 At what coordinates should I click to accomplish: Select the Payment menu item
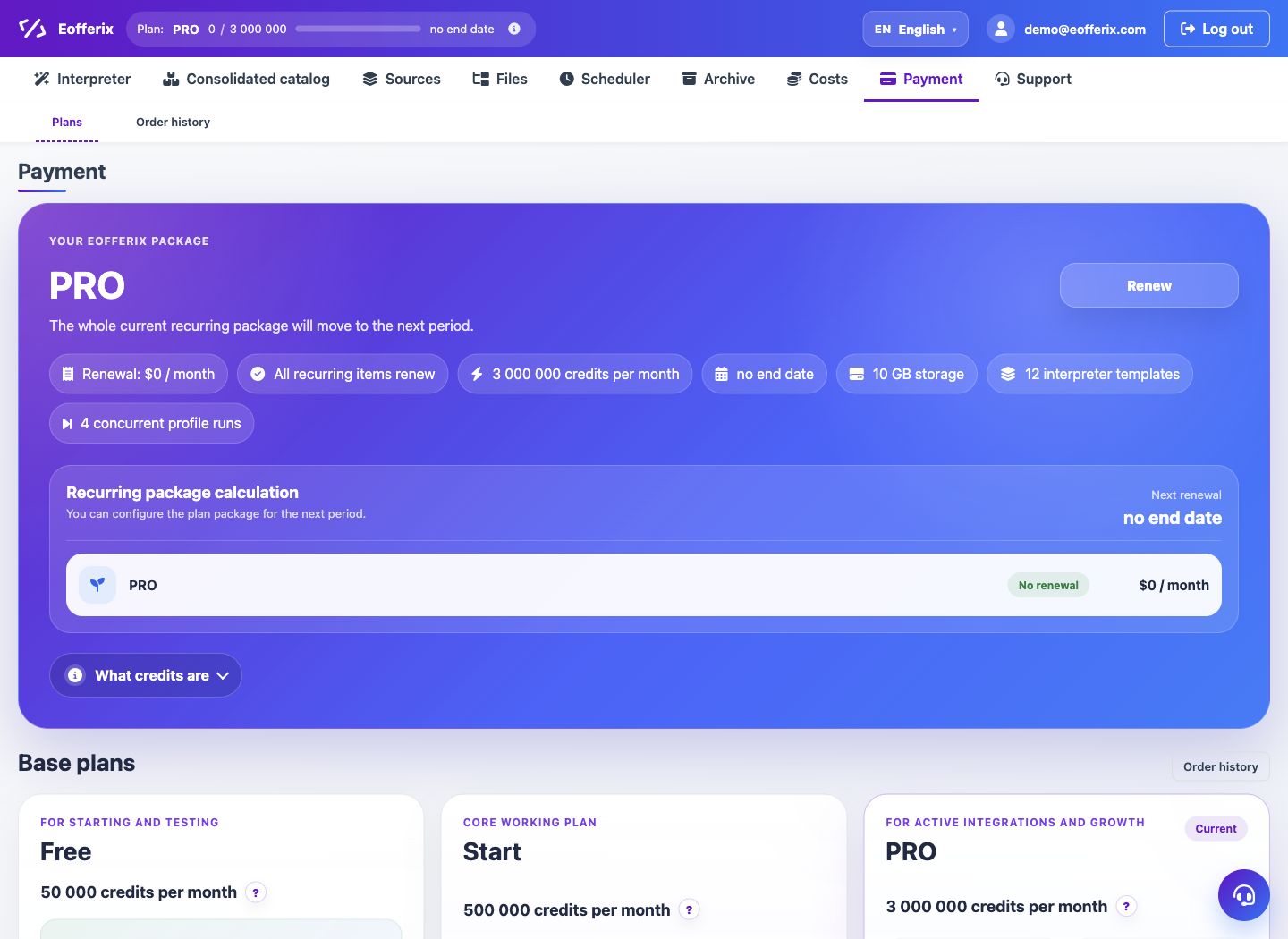tap(921, 79)
